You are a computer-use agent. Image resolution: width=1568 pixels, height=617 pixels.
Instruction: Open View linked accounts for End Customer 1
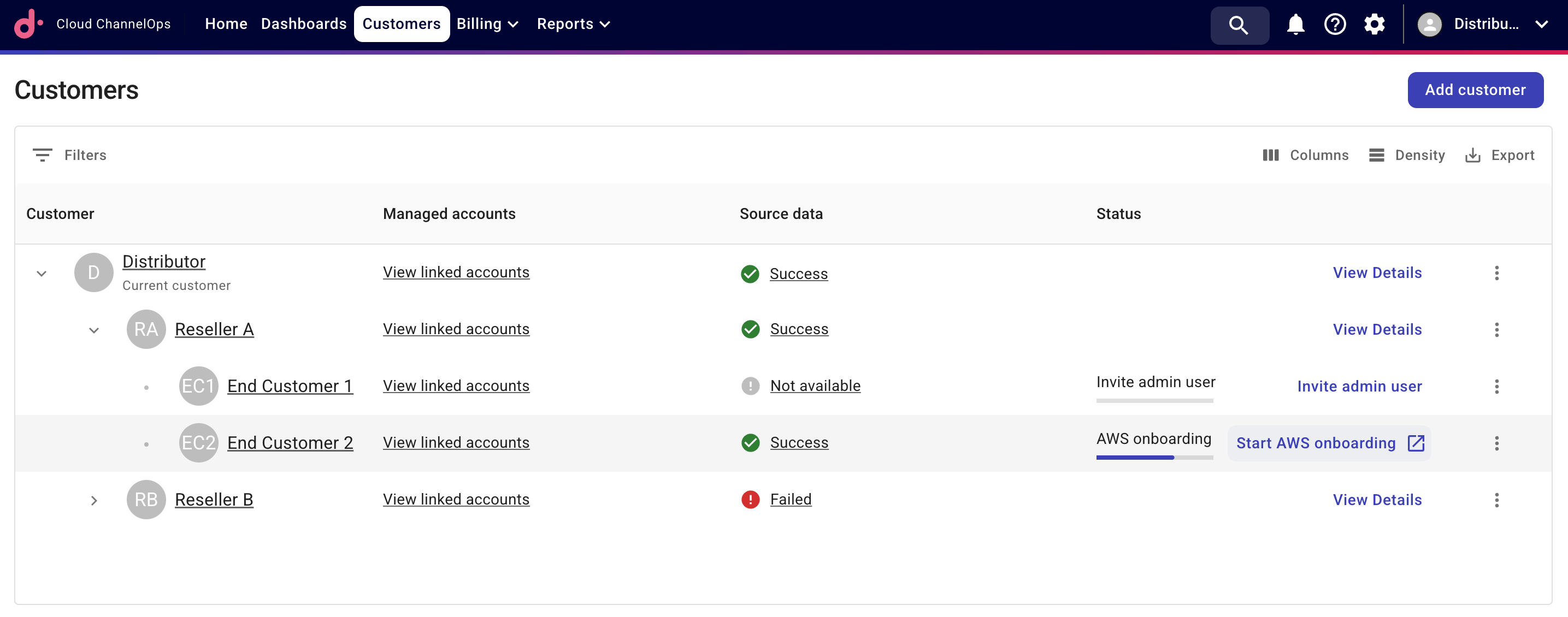[x=456, y=386]
